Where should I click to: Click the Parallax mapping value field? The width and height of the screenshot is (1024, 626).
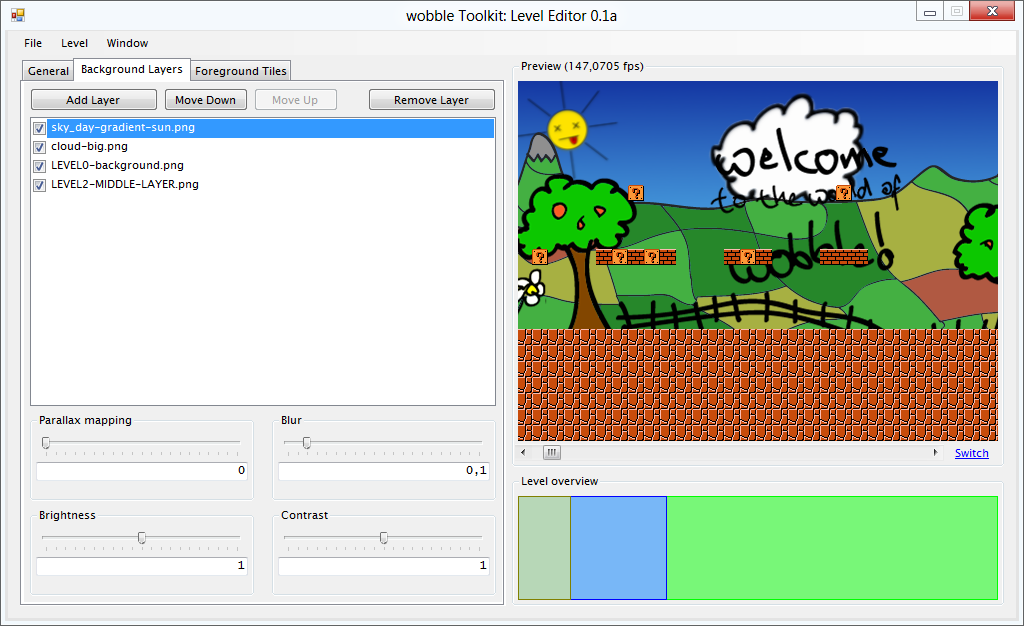point(142,471)
